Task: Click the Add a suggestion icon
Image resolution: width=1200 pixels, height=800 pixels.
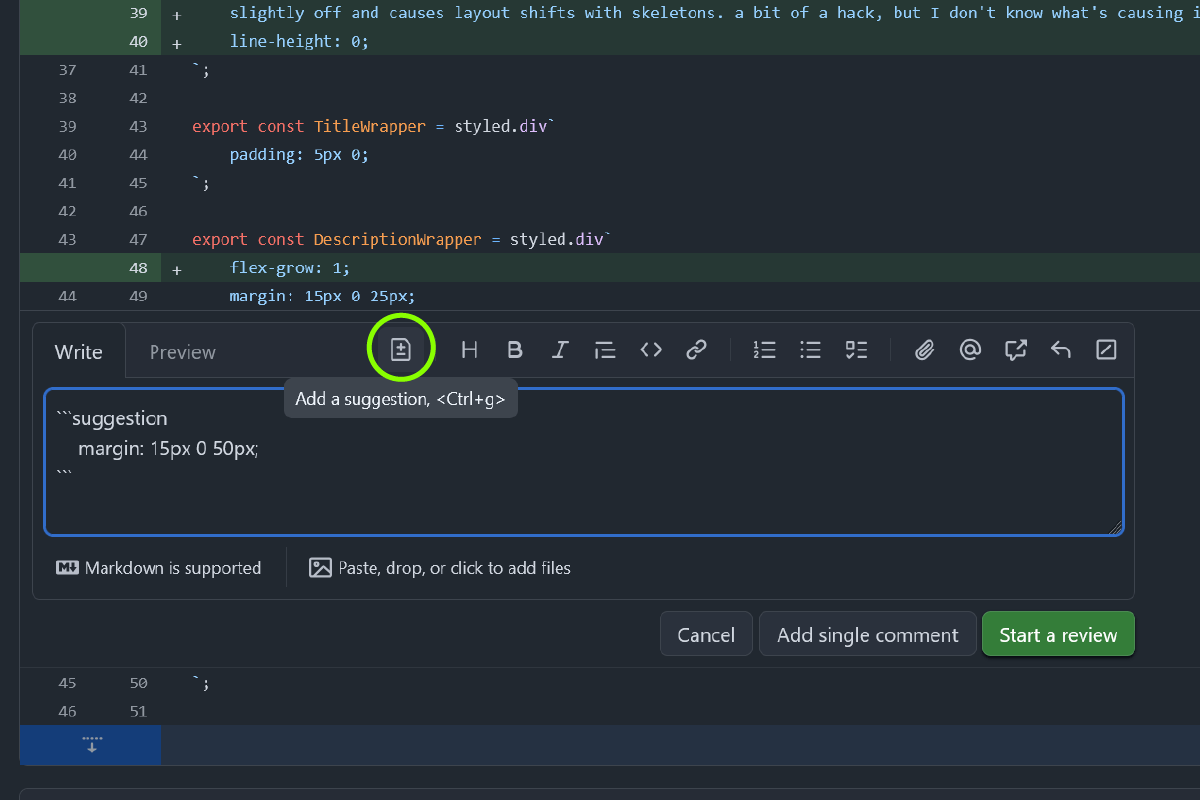Action: 400,349
